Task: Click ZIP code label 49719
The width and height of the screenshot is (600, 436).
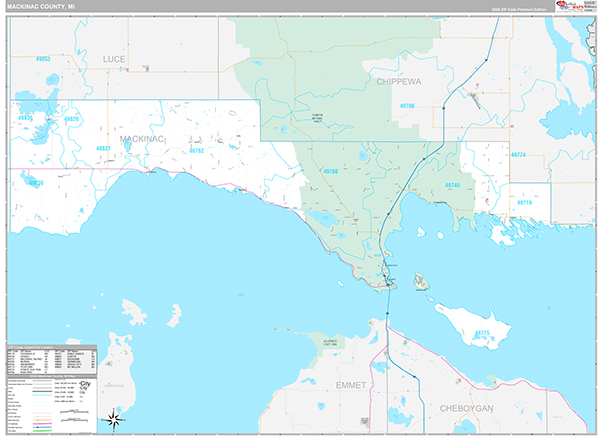Action: point(524,202)
